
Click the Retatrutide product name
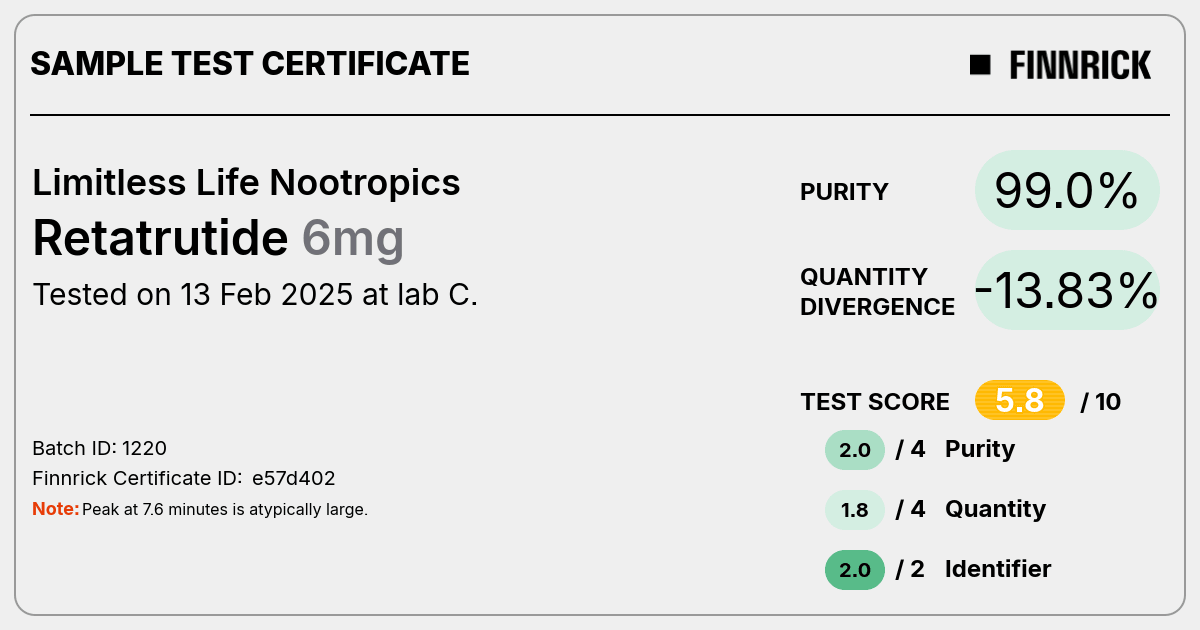pos(161,238)
